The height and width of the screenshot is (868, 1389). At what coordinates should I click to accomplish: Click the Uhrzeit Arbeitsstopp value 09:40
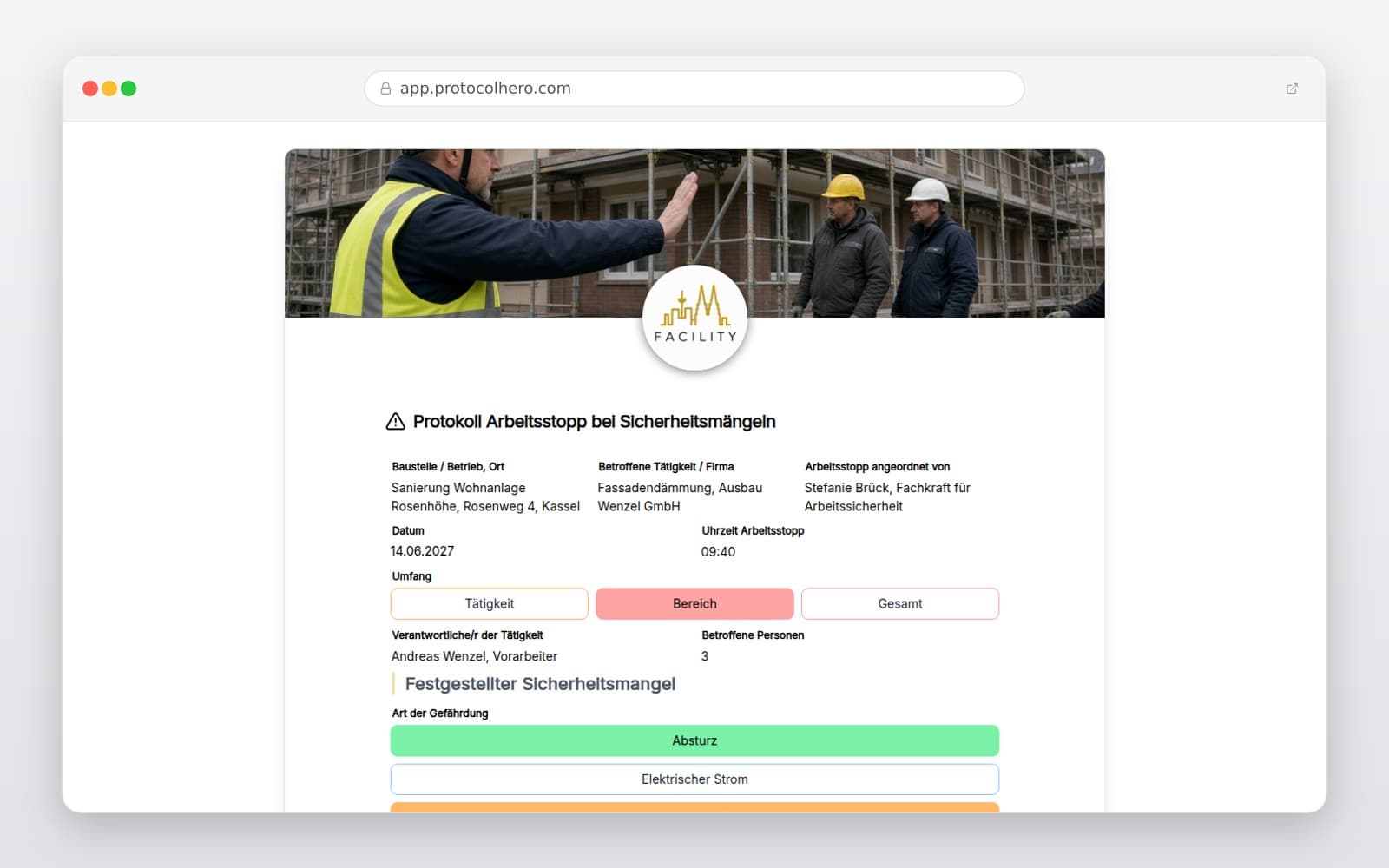719,552
